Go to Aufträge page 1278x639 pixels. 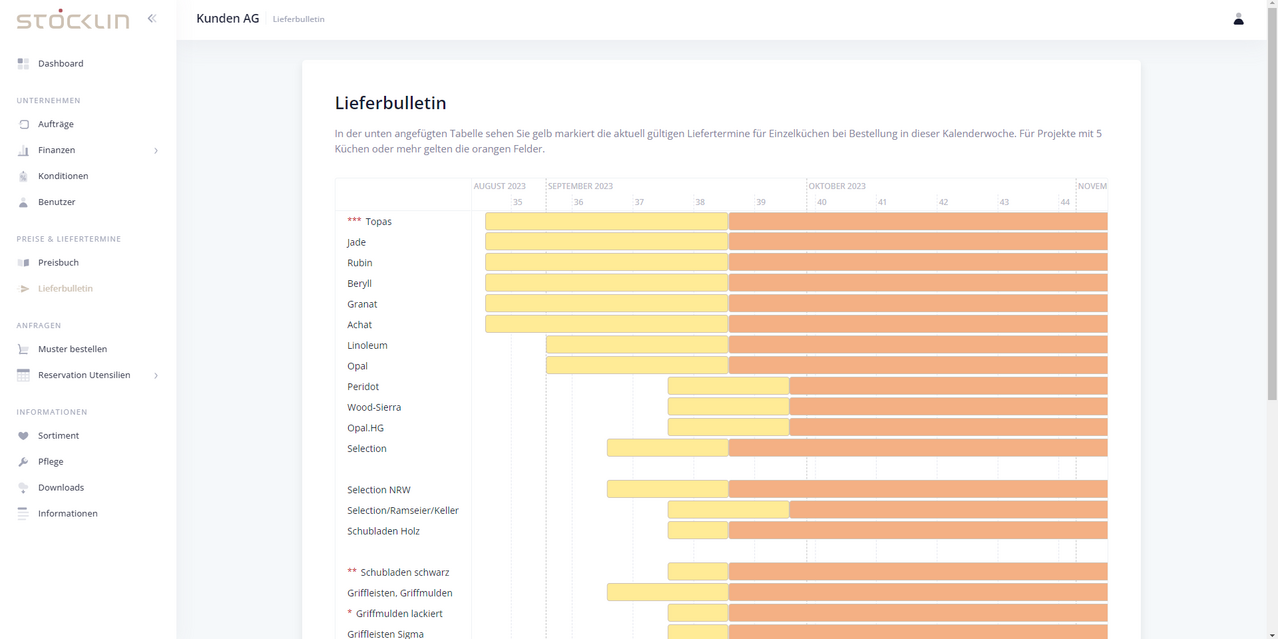pos(56,124)
